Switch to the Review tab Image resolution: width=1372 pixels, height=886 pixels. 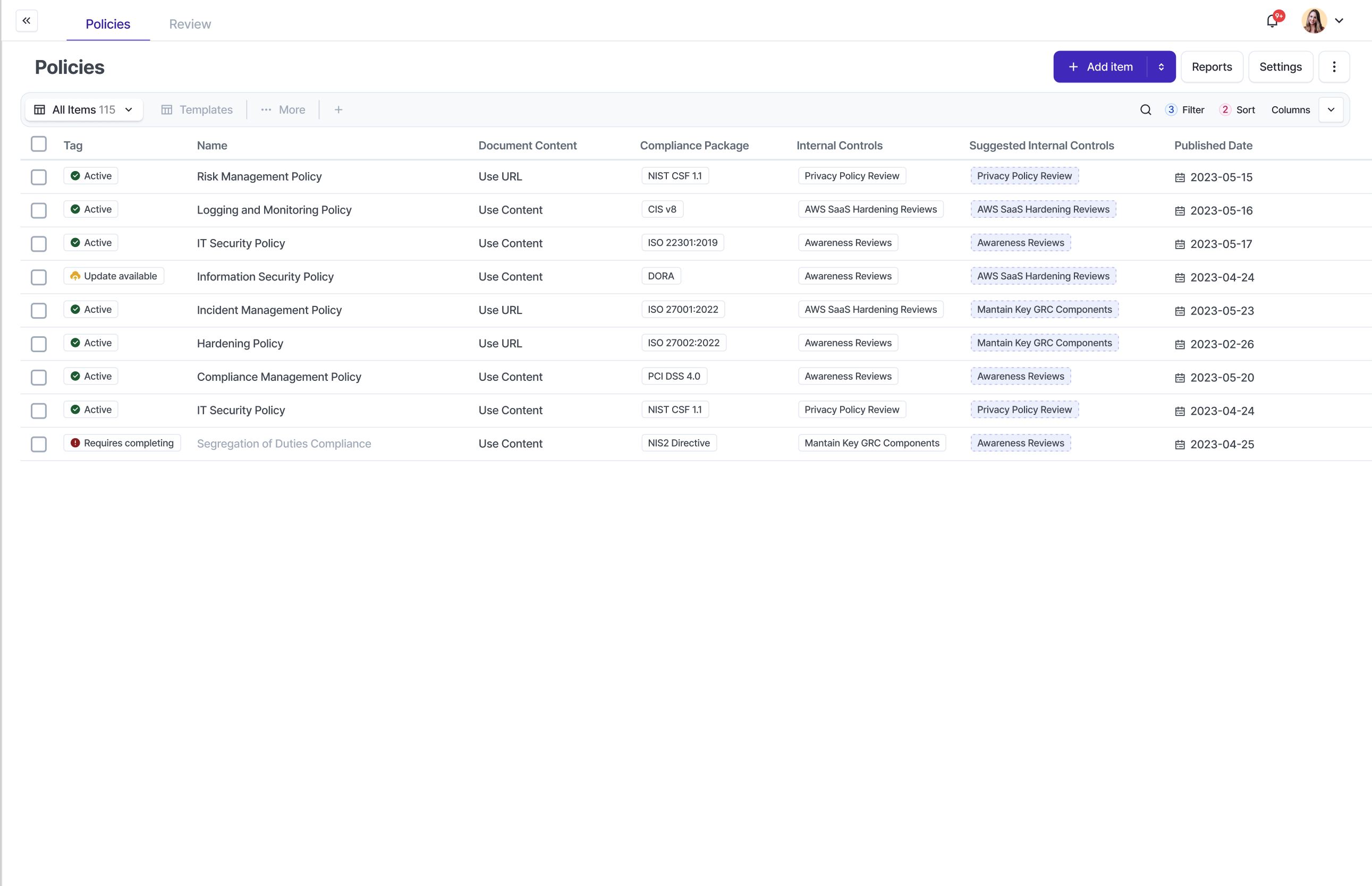pos(190,24)
